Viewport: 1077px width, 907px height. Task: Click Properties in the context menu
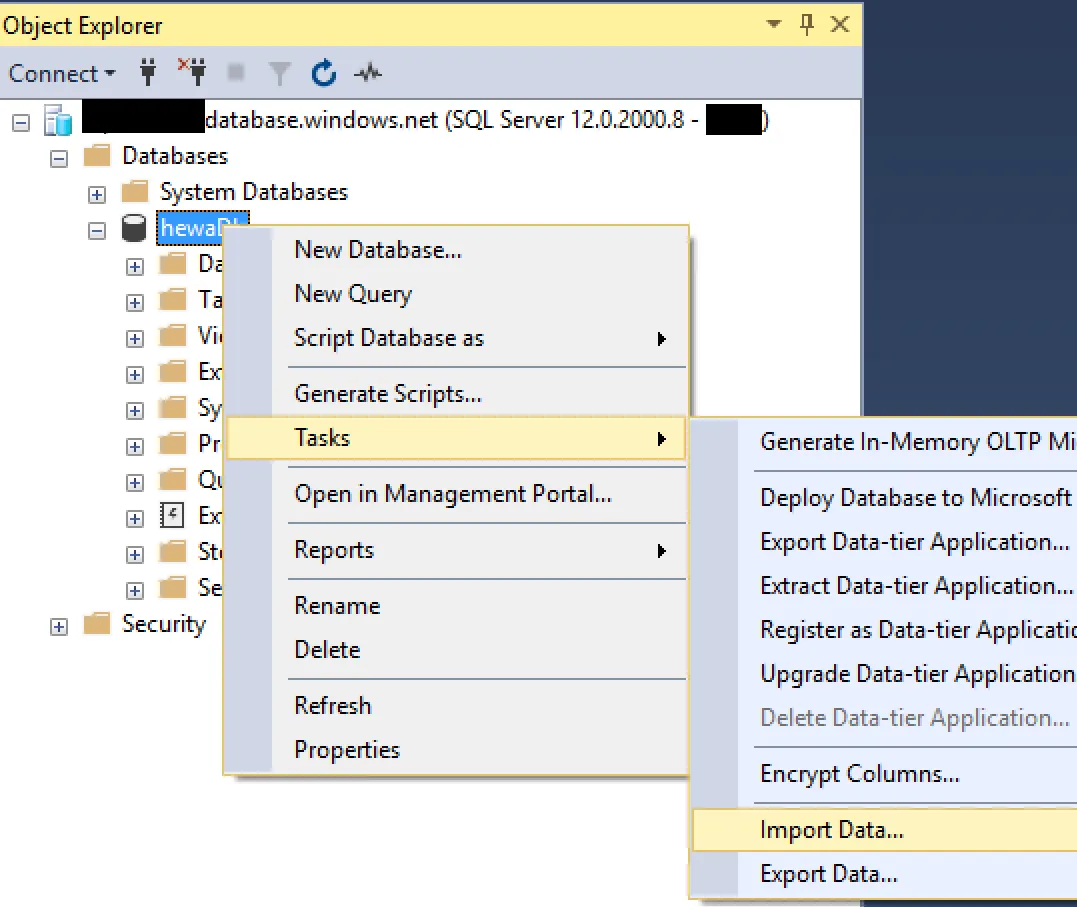tap(347, 750)
